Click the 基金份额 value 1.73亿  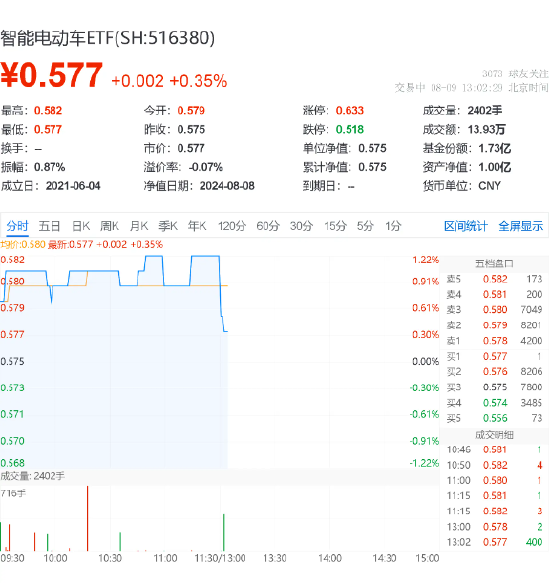coord(494,148)
